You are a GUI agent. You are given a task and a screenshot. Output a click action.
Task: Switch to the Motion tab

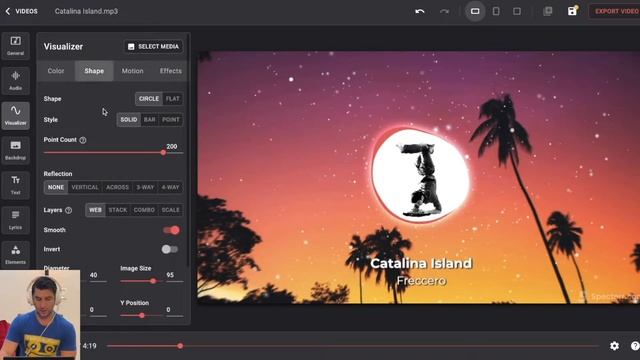132,71
